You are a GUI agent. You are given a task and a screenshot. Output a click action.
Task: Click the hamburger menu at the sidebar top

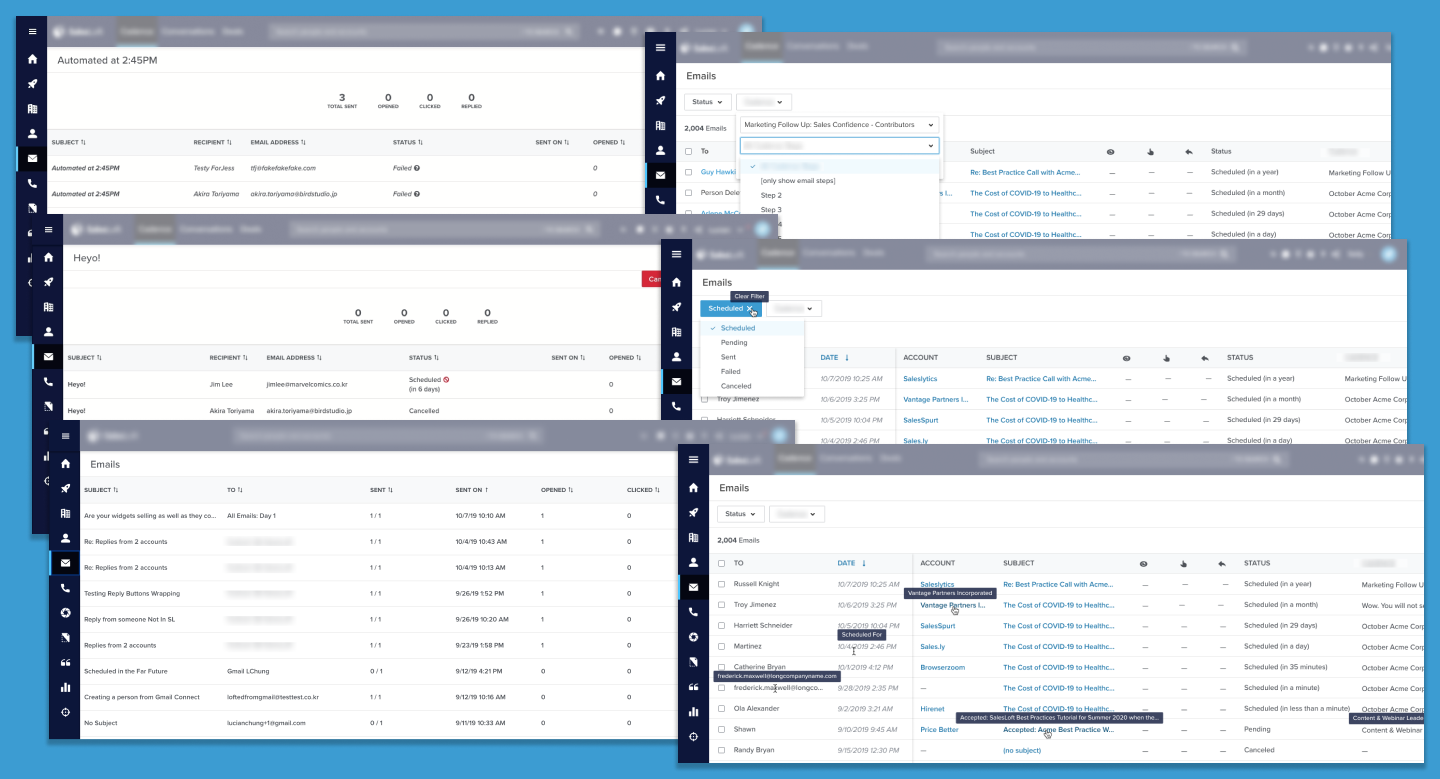[x=693, y=459]
